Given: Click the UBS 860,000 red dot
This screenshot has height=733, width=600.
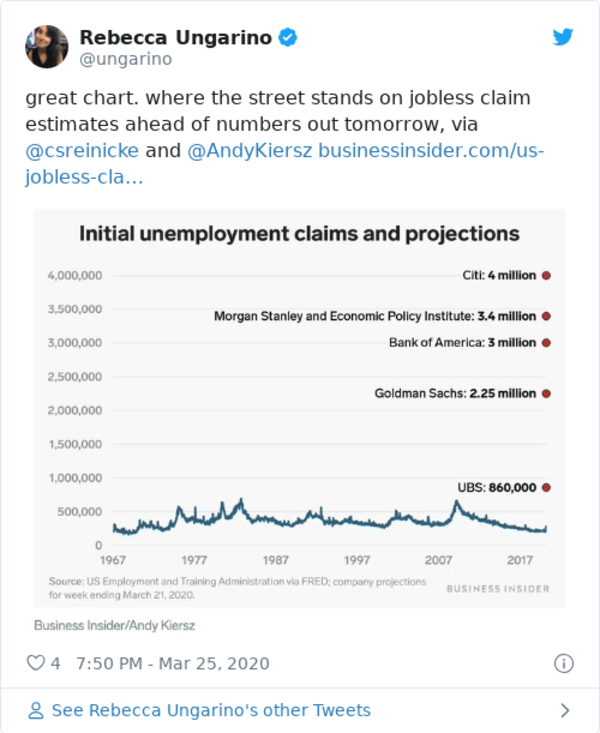Looking at the screenshot, I should 546,488.
